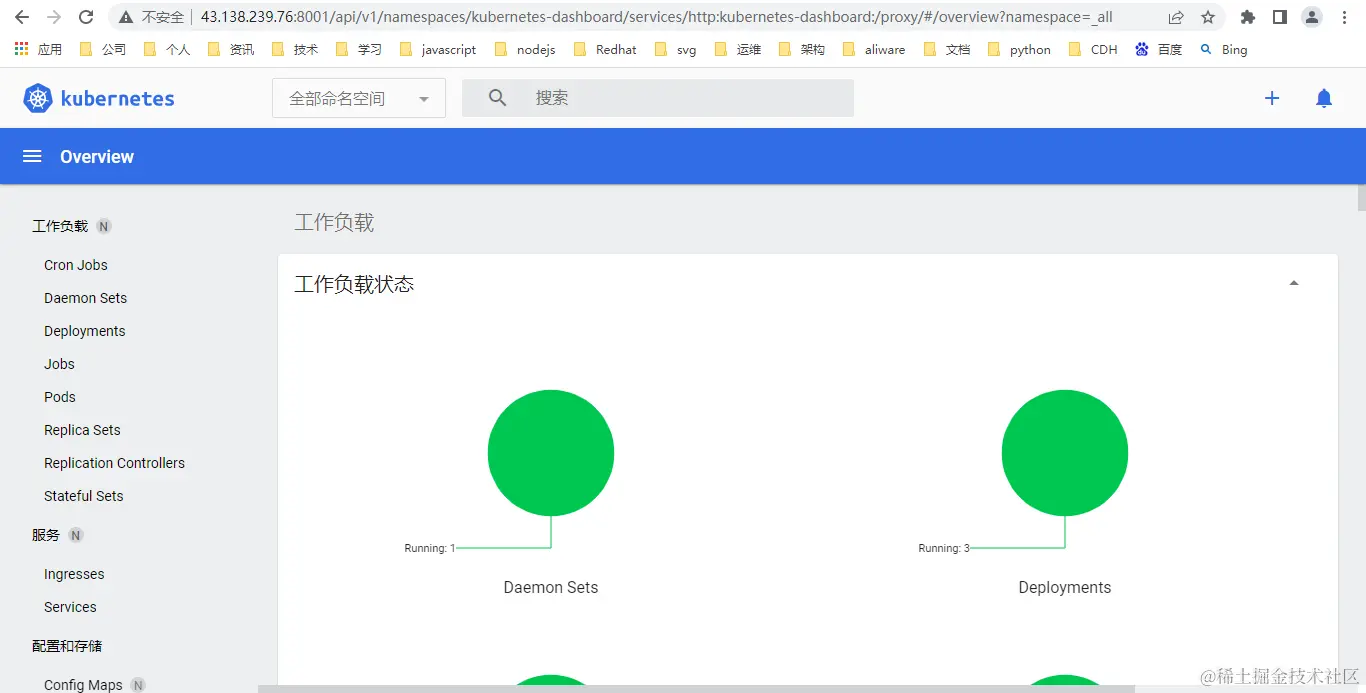Open the browser extensions puzzle icon

(1247, 17)
